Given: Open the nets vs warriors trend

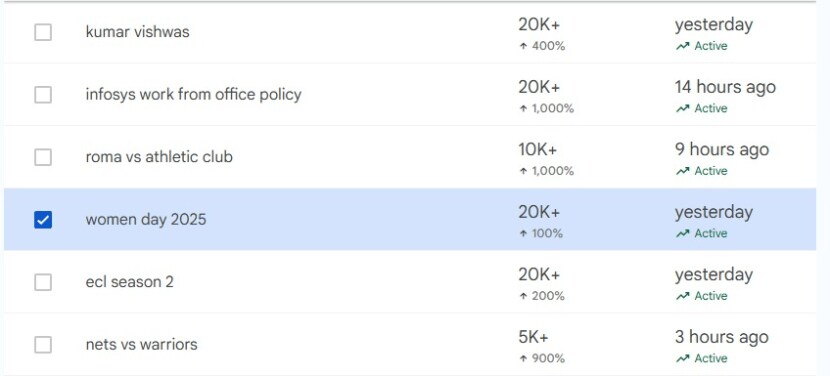Looking at the screenshot, I should (141, 345).
